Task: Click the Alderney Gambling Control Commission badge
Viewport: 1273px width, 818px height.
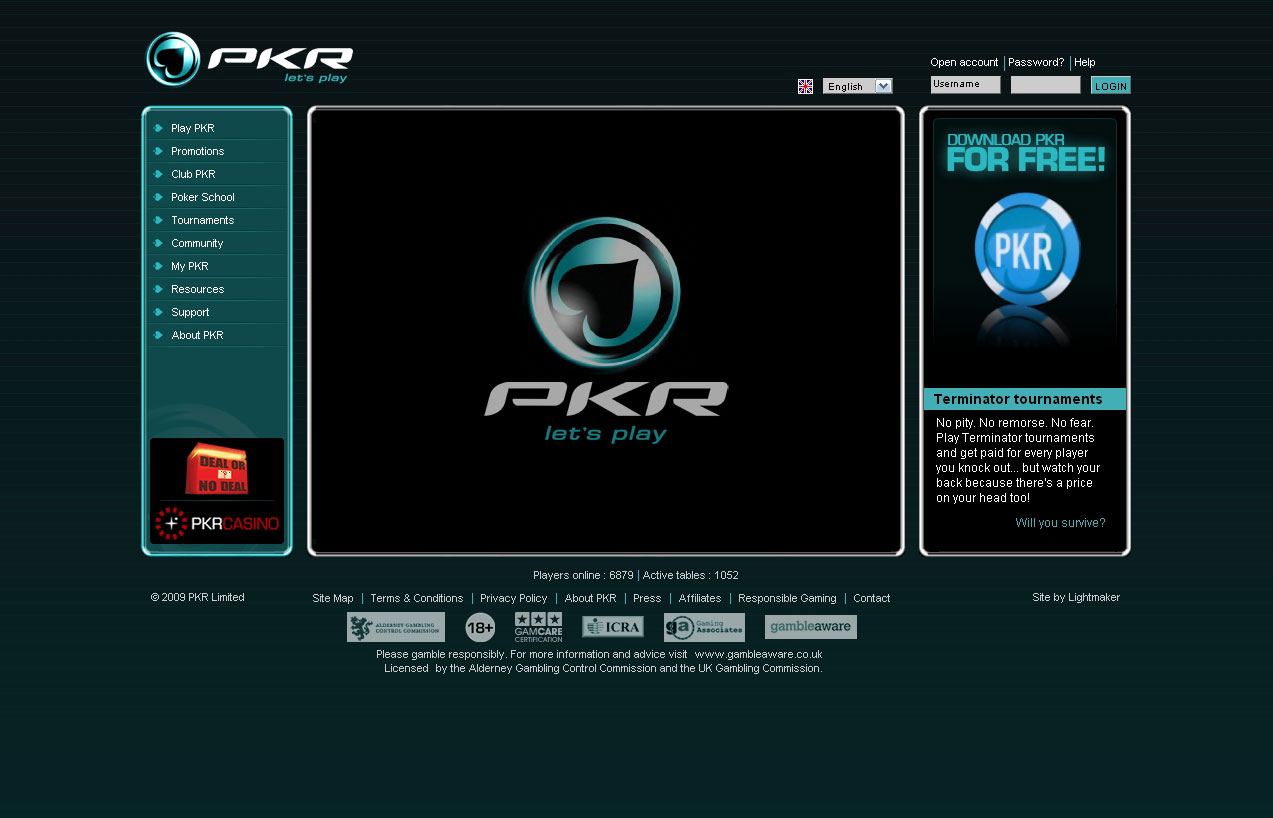Action: pyautogui.click(x=396, y=627)
